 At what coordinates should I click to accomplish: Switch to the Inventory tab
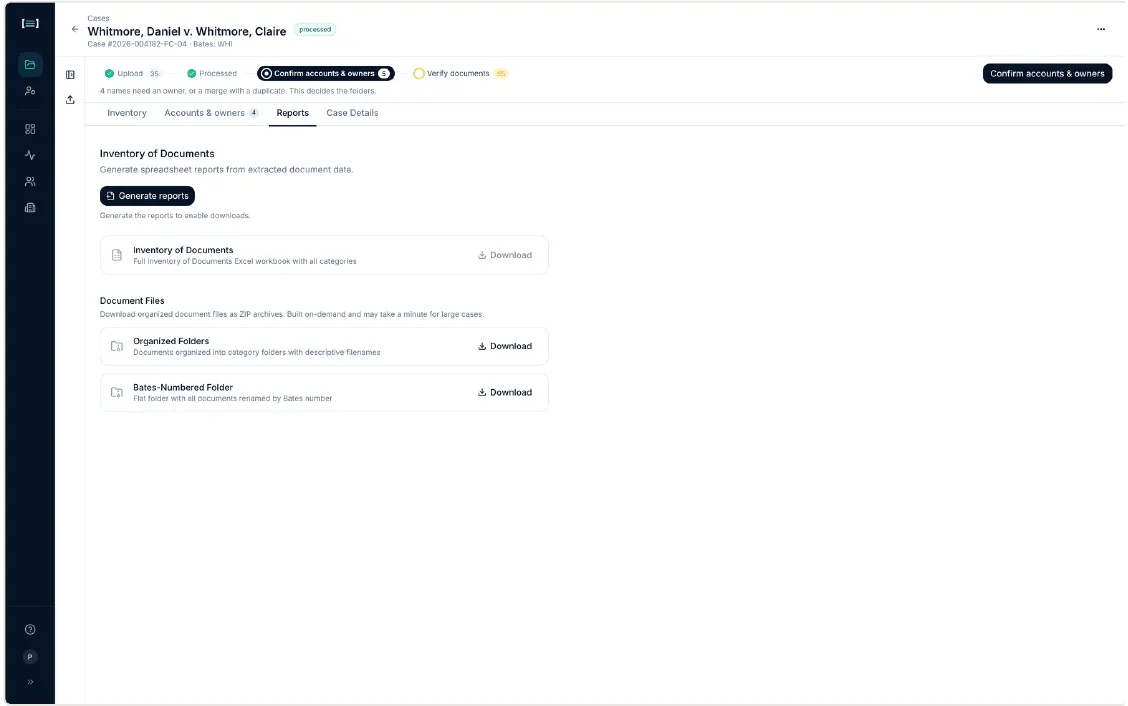(x=127, y=113)
